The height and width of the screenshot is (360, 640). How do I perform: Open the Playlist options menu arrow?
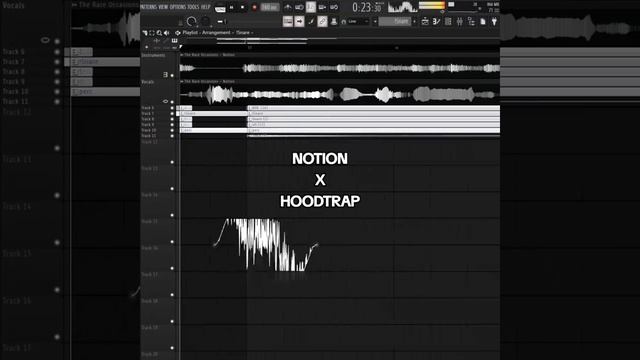(x=144, y=33)
